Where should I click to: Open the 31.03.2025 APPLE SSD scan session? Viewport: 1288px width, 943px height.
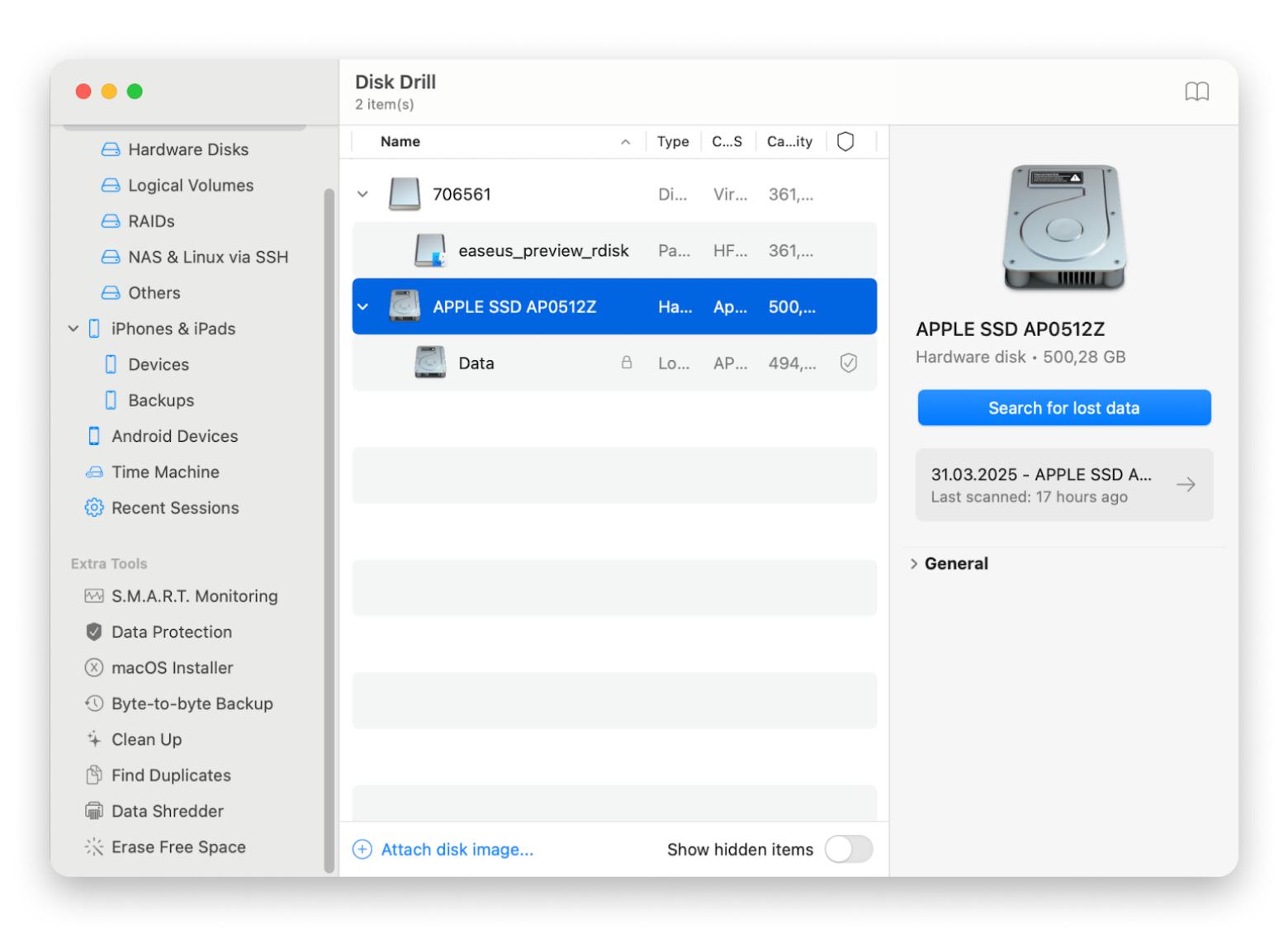1064,485
